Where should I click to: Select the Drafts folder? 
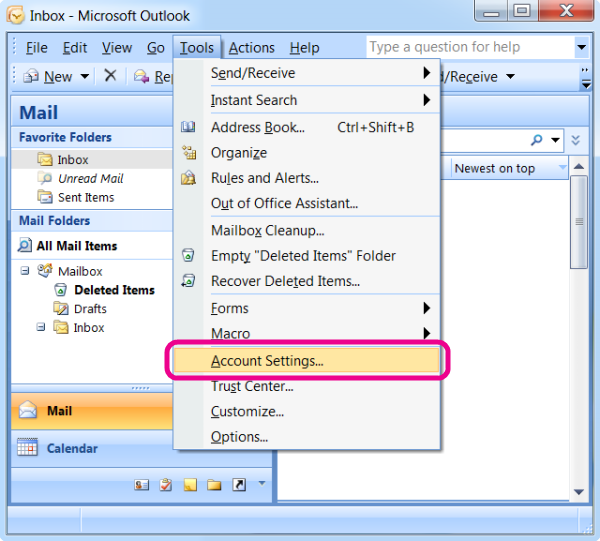pyautogui.click(x=90, y=308)
